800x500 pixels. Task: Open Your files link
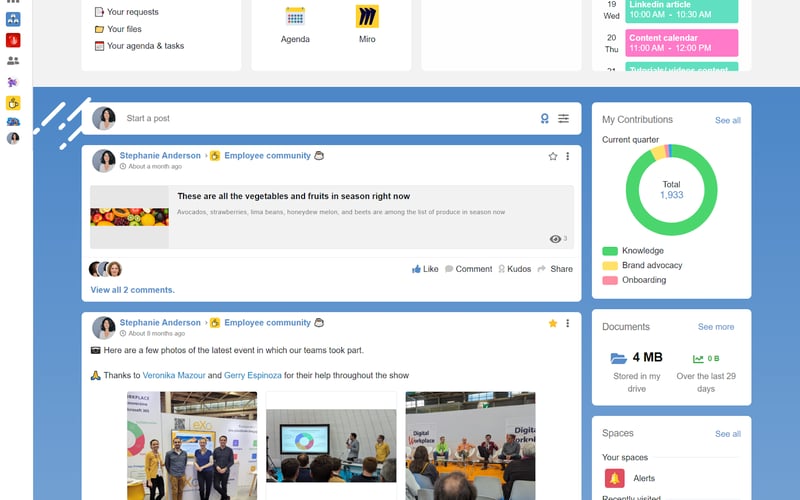click(x=124, y=29)
